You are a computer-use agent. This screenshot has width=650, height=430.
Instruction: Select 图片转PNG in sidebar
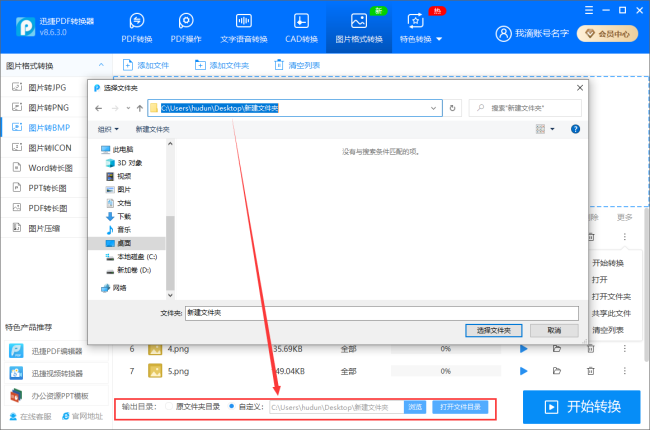(x=44, y=107)
